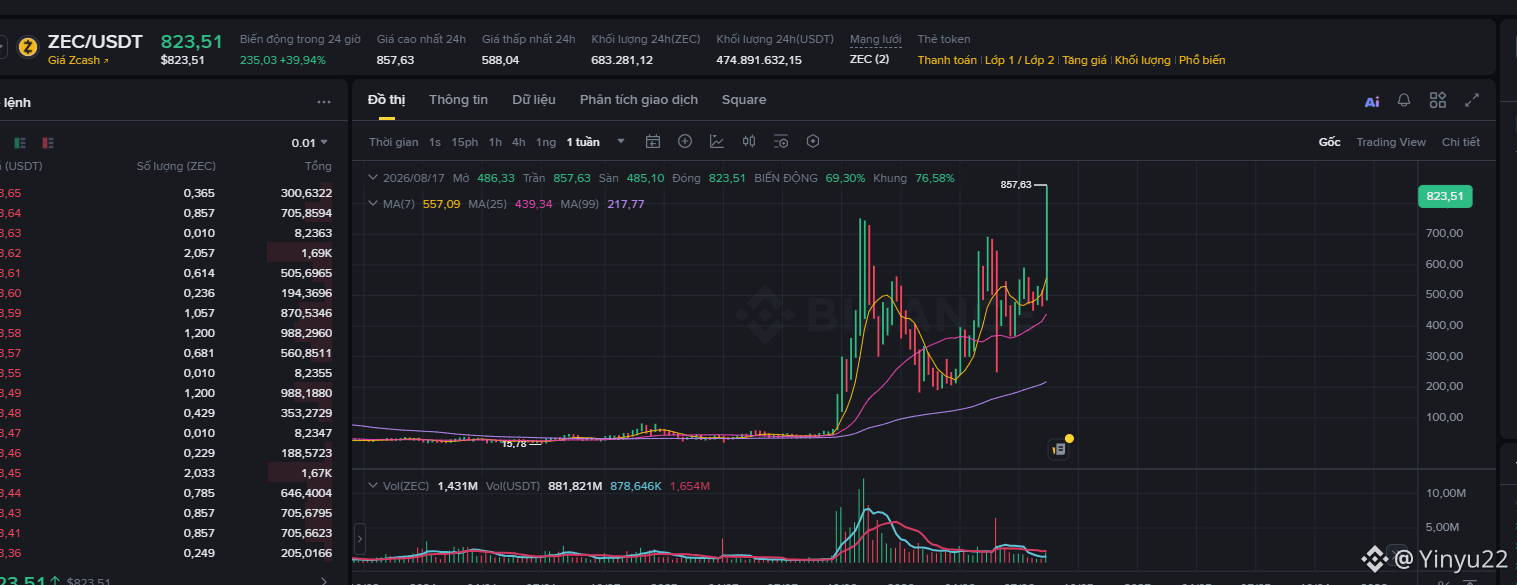Click the 24h volume 683.281,12 value
The width and height of the screenshot is (1517, 585).
(622, 60)
